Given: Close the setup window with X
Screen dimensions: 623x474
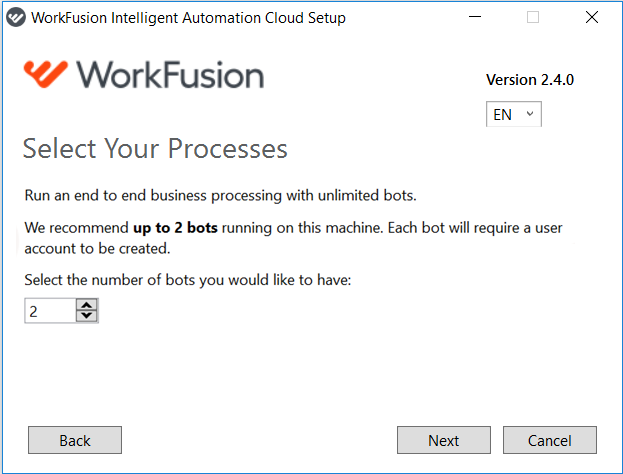Looking at the screenshot, I should (592, 17).
